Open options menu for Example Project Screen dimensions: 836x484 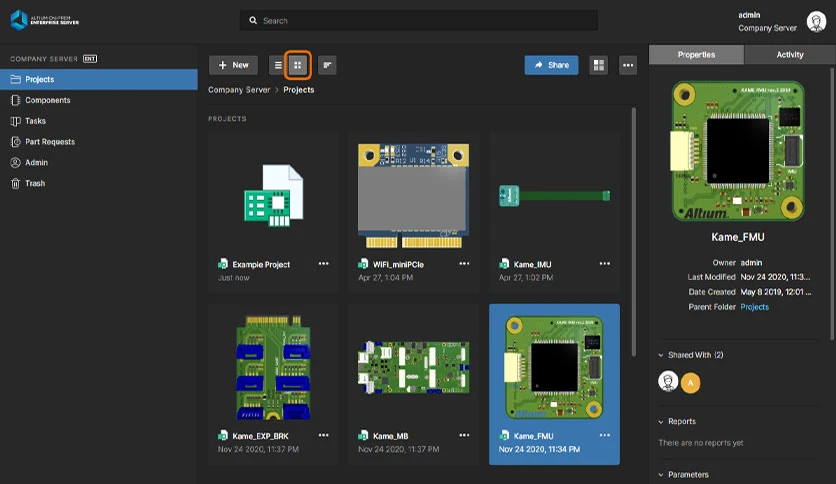[323, 263]
